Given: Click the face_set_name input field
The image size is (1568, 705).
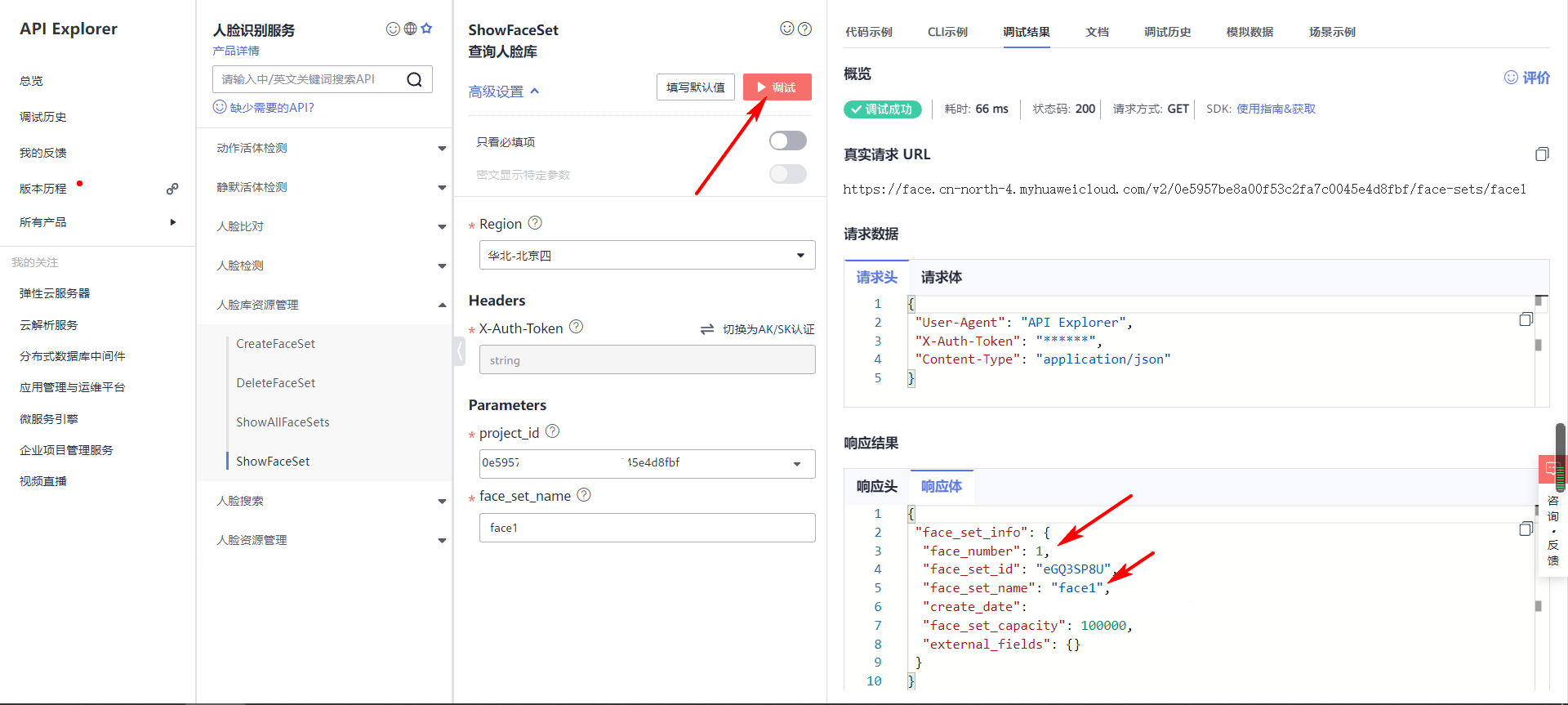Looking at the screenshot, I should 647,528.
